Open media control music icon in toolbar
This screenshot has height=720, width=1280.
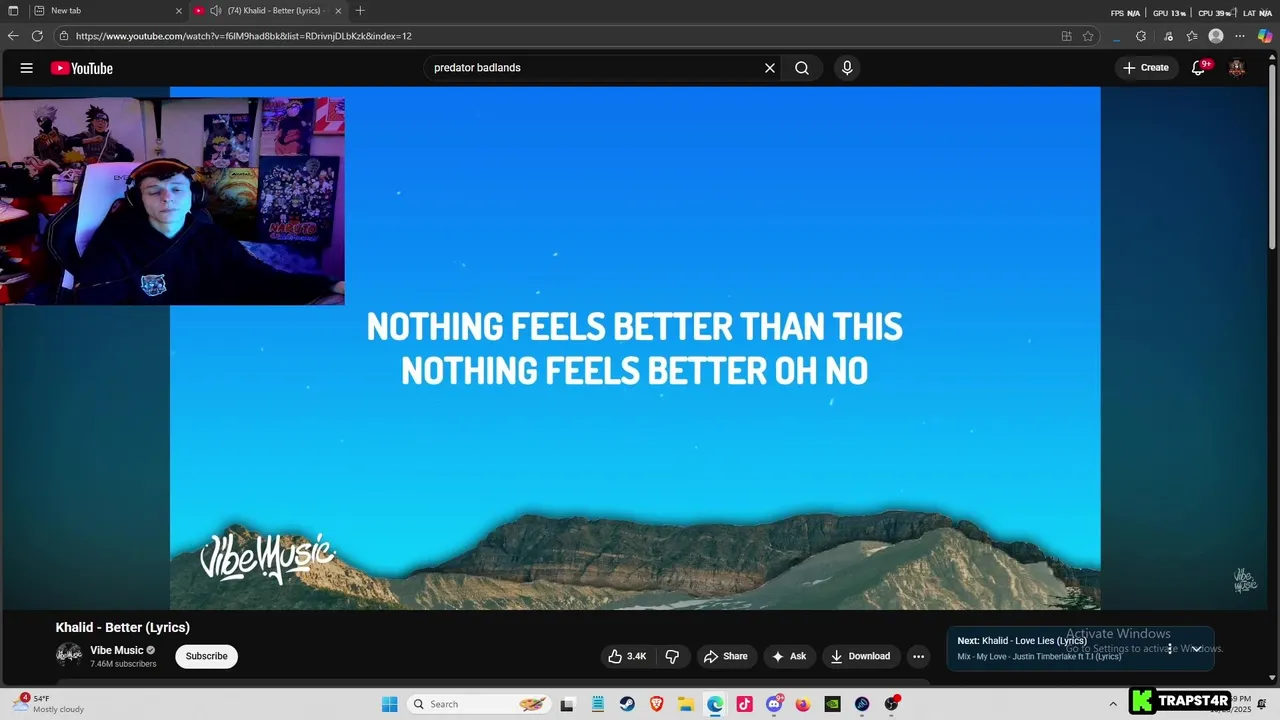point(1168,36)
